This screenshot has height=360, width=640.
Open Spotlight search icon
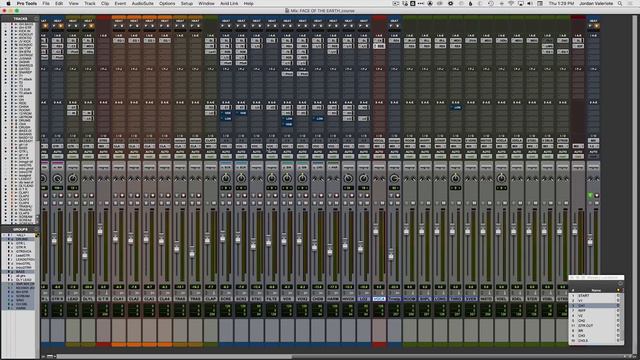[x=620, y=3]
